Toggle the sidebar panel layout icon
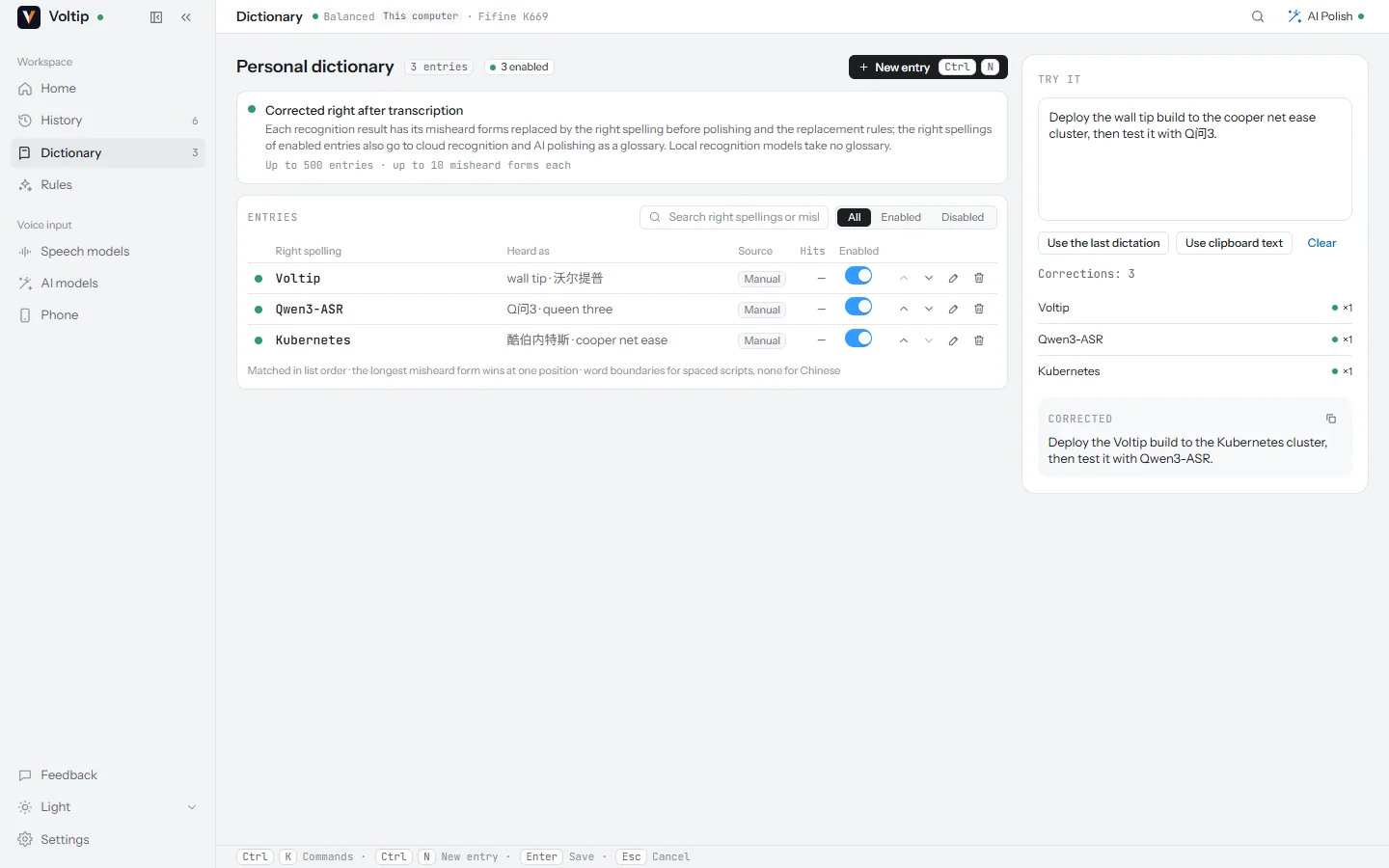 pos(156,17)
